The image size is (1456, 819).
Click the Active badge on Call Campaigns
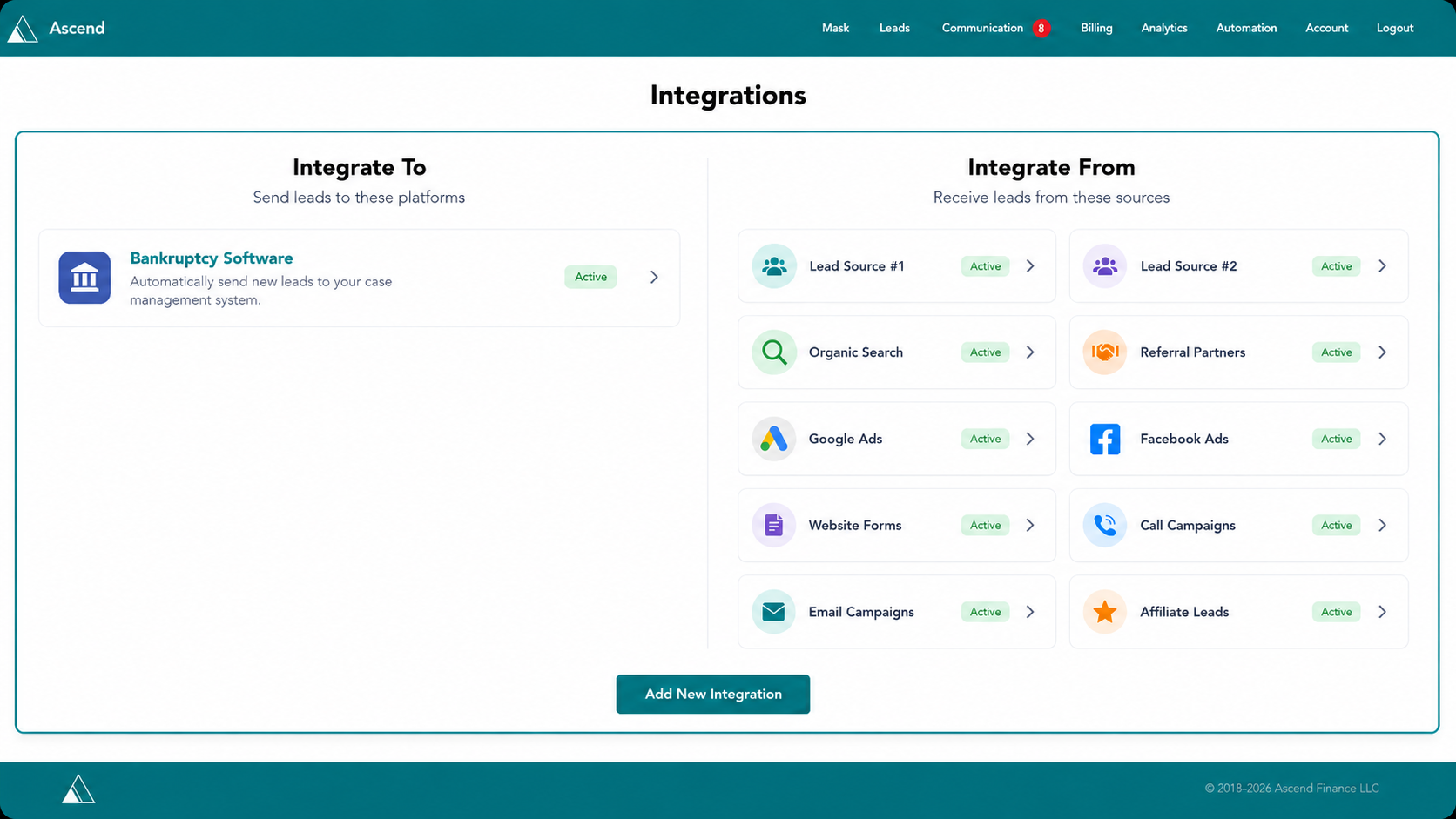click(1336, 525)
